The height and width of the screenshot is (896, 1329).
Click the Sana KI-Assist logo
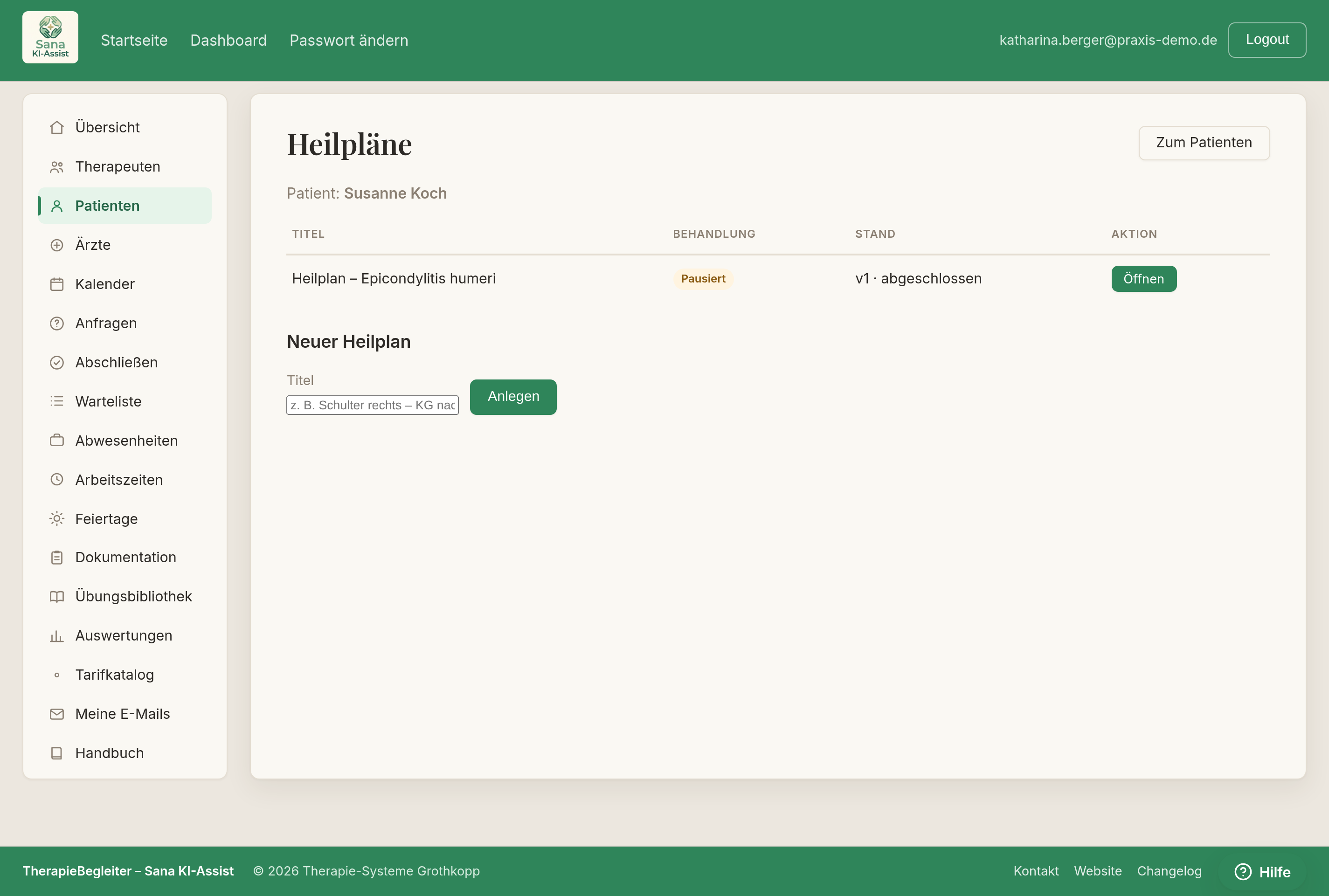point(50,37)
